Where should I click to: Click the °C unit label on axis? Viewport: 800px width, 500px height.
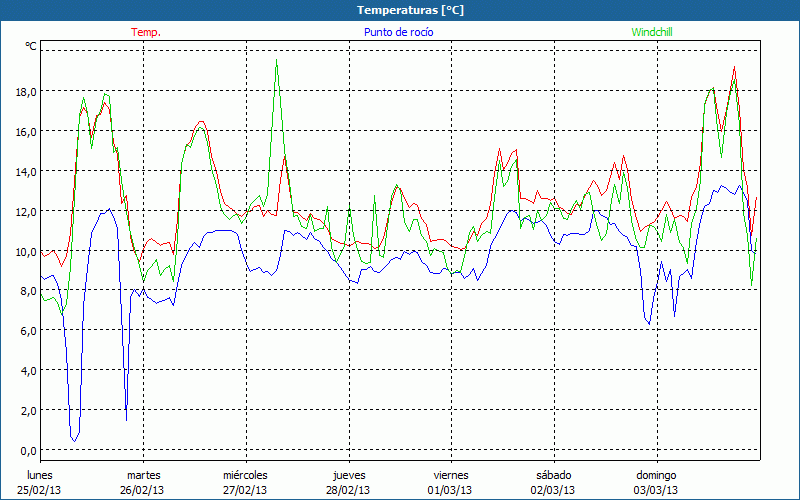click(x=31, y=47)
